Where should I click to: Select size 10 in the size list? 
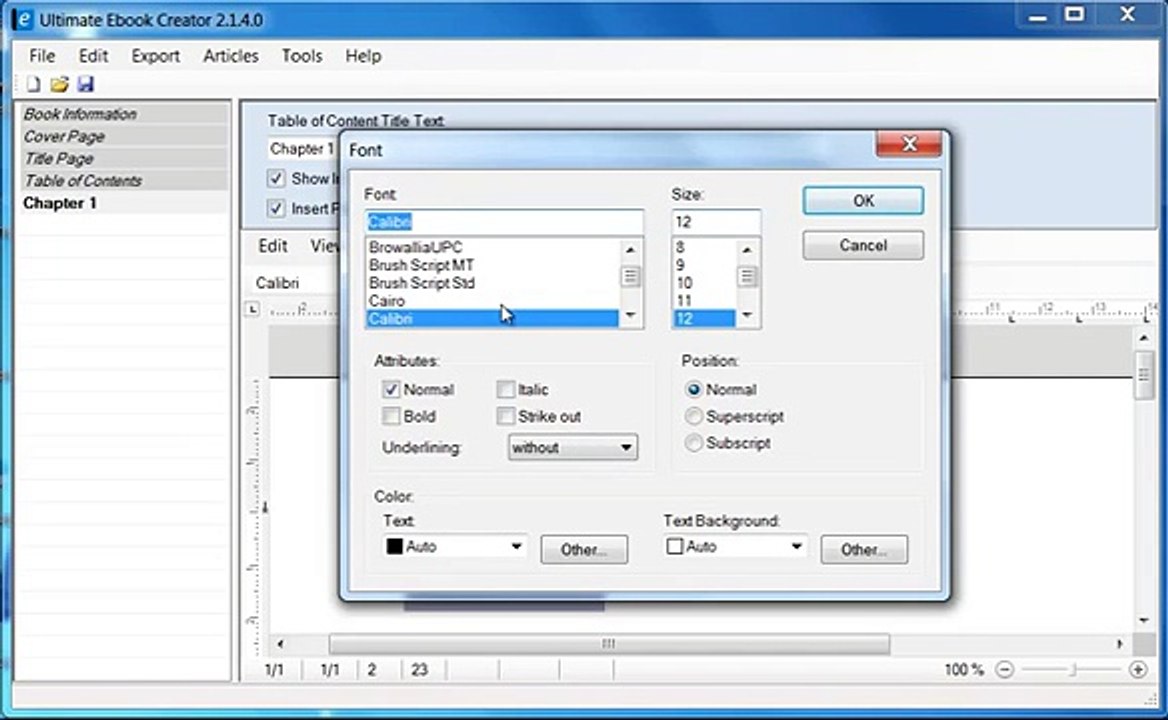(x=705, y=283)
